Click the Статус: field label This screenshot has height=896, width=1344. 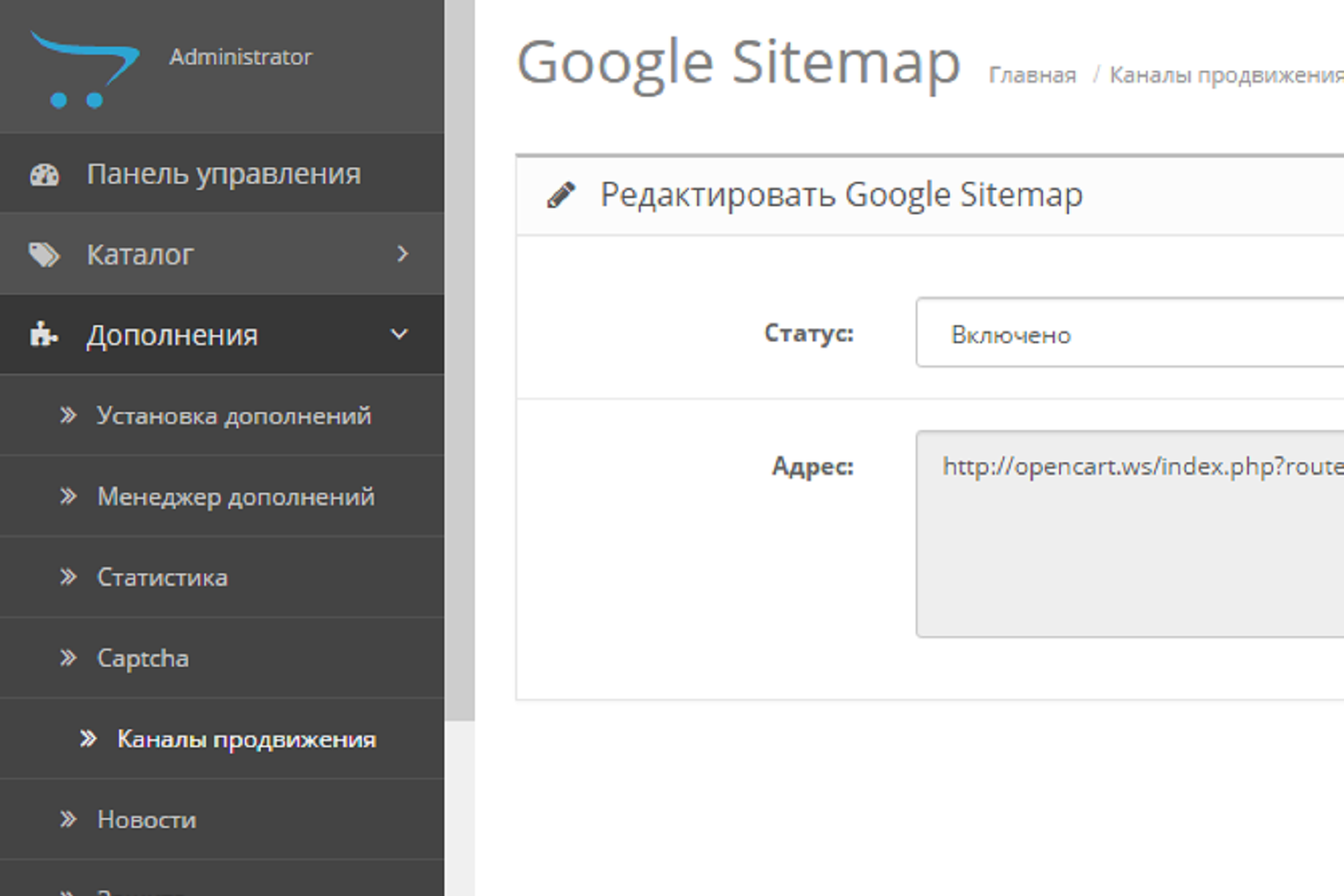(809, 333)
